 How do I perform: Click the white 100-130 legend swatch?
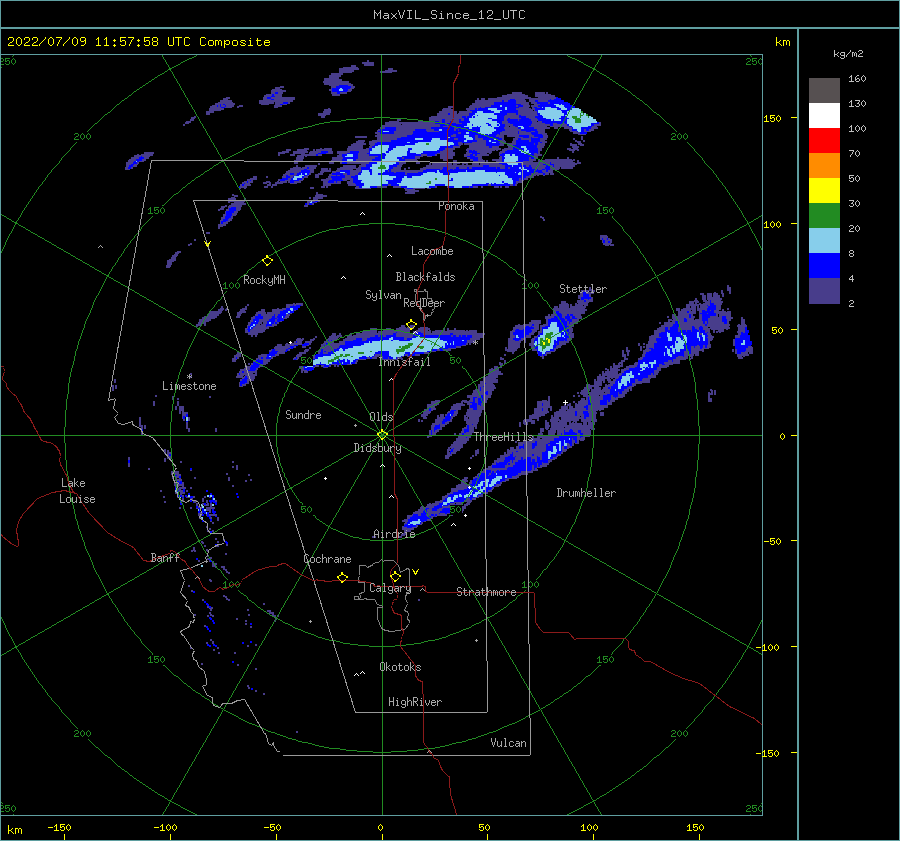coord(824,116)
